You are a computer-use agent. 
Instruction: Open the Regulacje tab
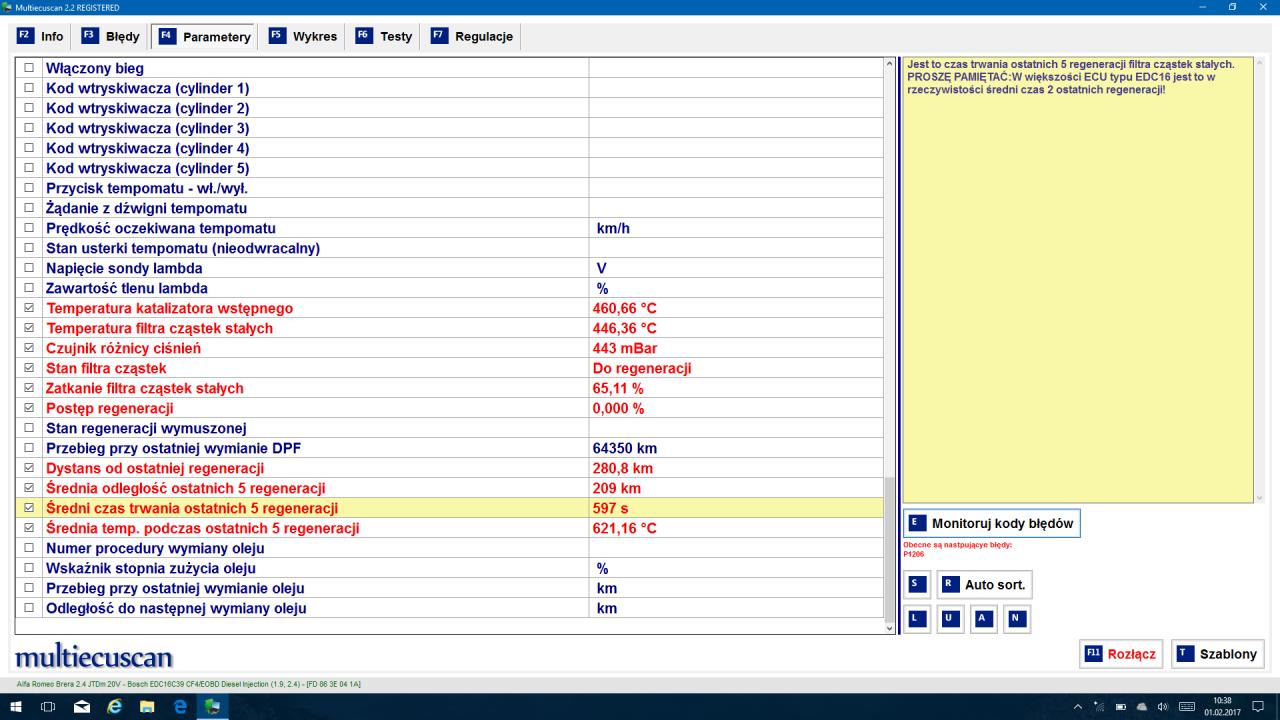pyautogui.click(x=472, y=36)
